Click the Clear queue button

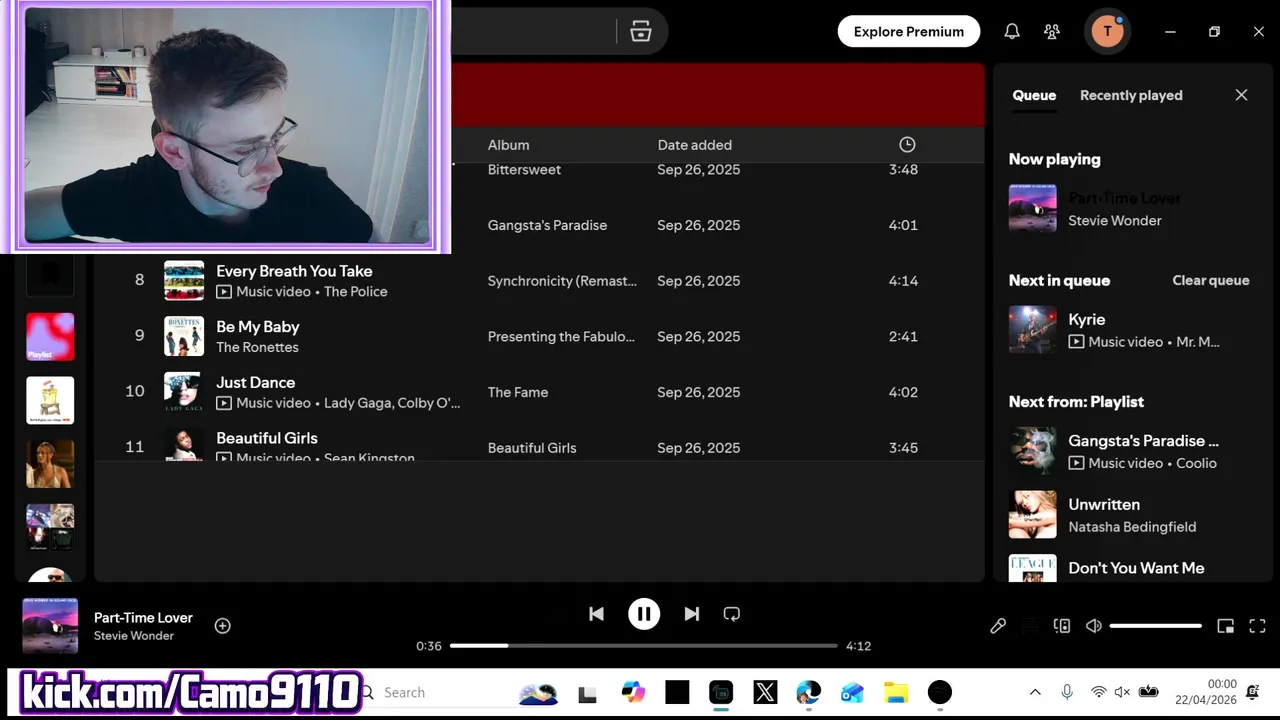coord(1211,280)
